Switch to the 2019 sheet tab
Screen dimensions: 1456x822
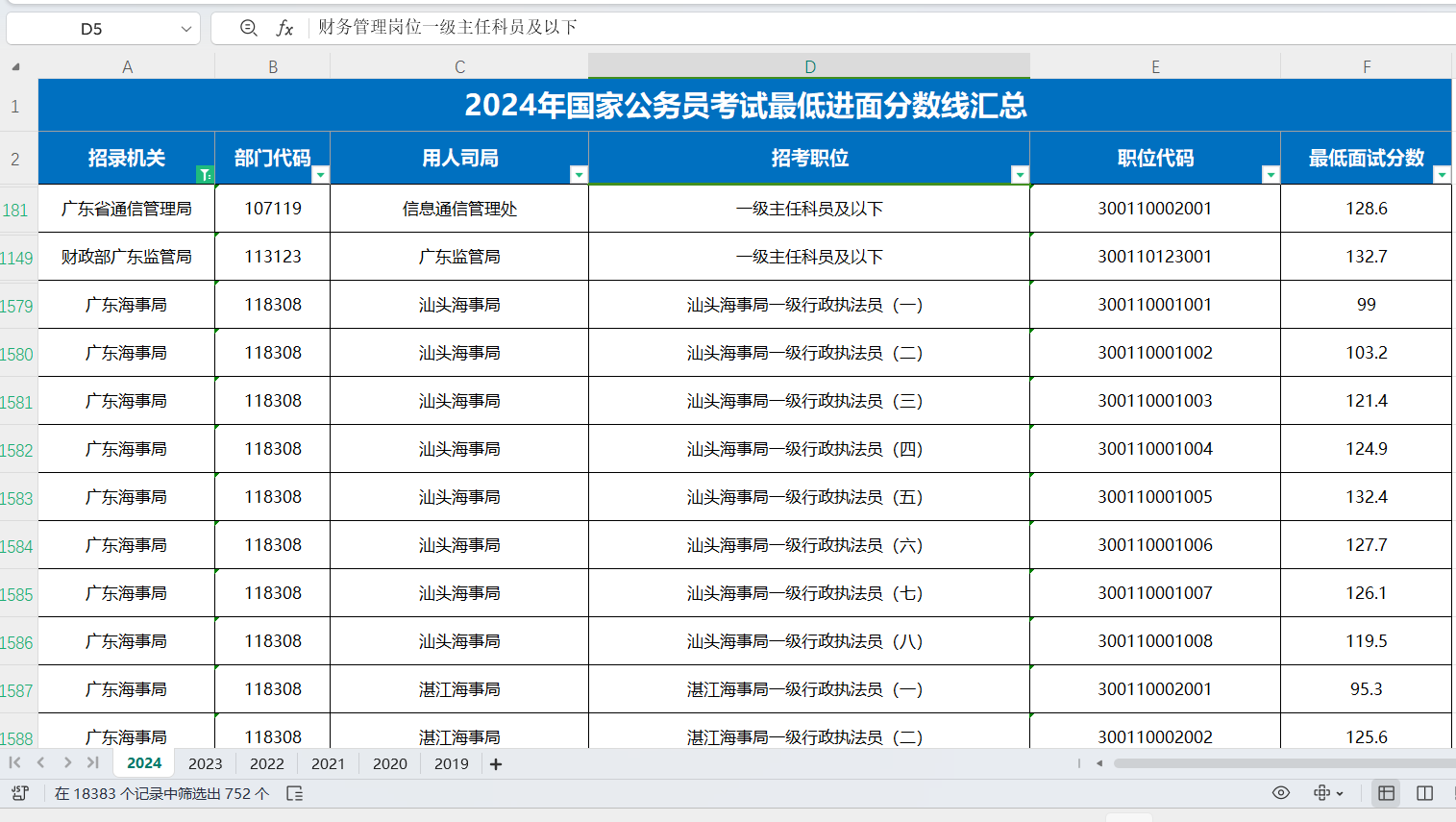[451, 763]
